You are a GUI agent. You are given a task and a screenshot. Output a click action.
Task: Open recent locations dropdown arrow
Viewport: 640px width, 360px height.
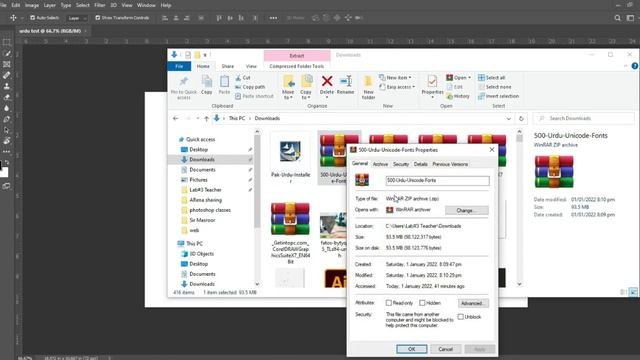(198, 118)
